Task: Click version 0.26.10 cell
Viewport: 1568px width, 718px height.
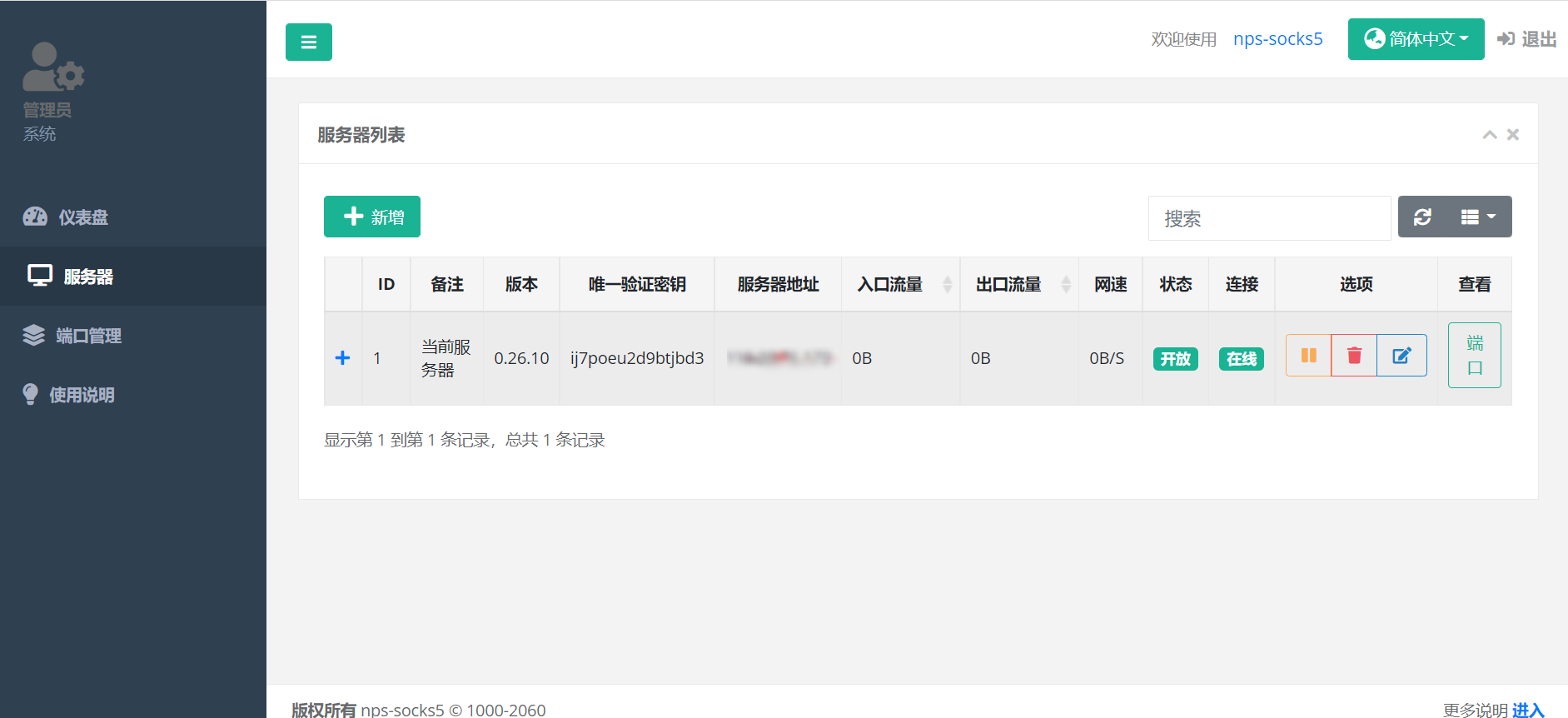Action: [521, 358]
